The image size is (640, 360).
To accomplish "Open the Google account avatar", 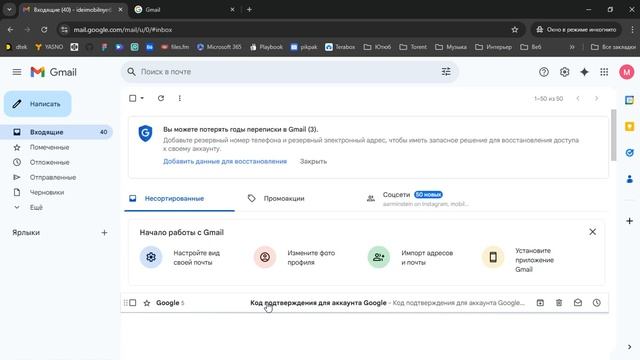I will tap(627, 72).
